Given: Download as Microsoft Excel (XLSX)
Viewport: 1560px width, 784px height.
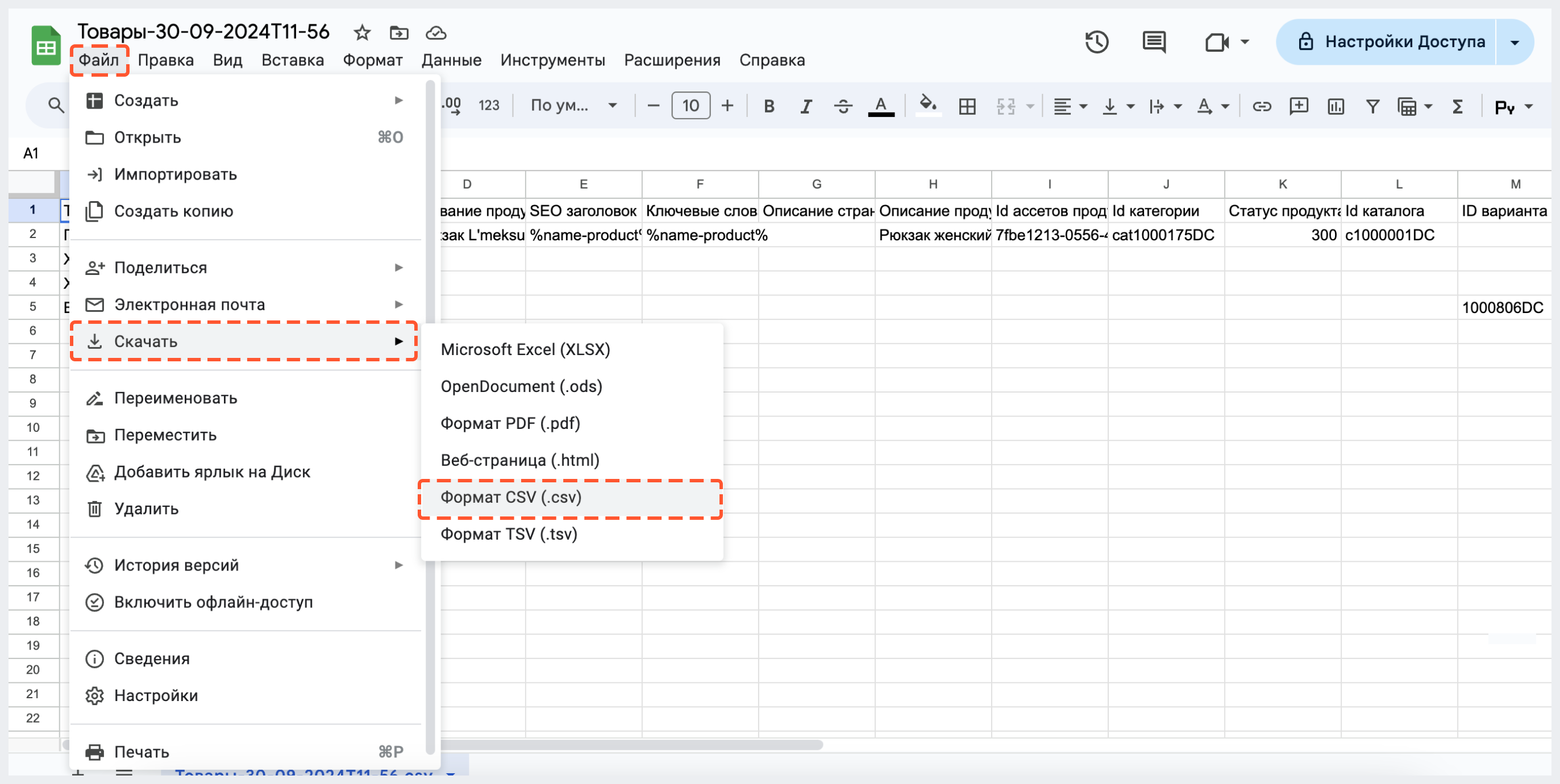Looking at the screenshot, I should pos(572,350).
